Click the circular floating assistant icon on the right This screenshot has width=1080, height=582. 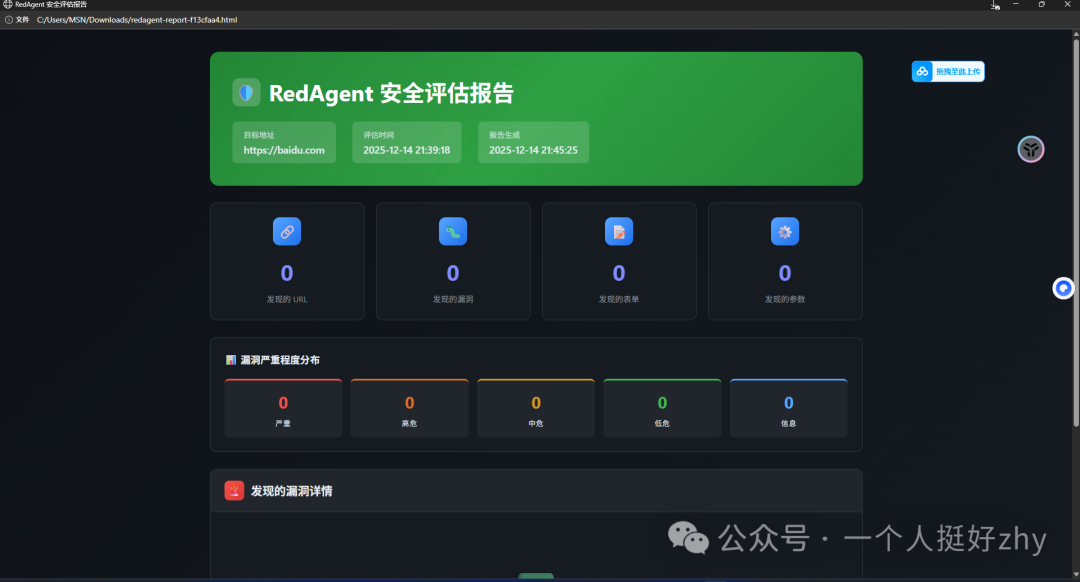point(1031,149)
